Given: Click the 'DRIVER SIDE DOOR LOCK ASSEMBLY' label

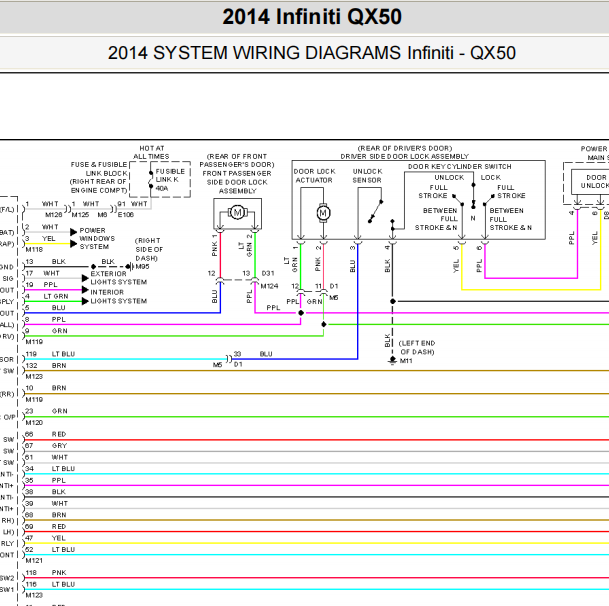Looking at the screenshot, I should [x=404, y=157].
